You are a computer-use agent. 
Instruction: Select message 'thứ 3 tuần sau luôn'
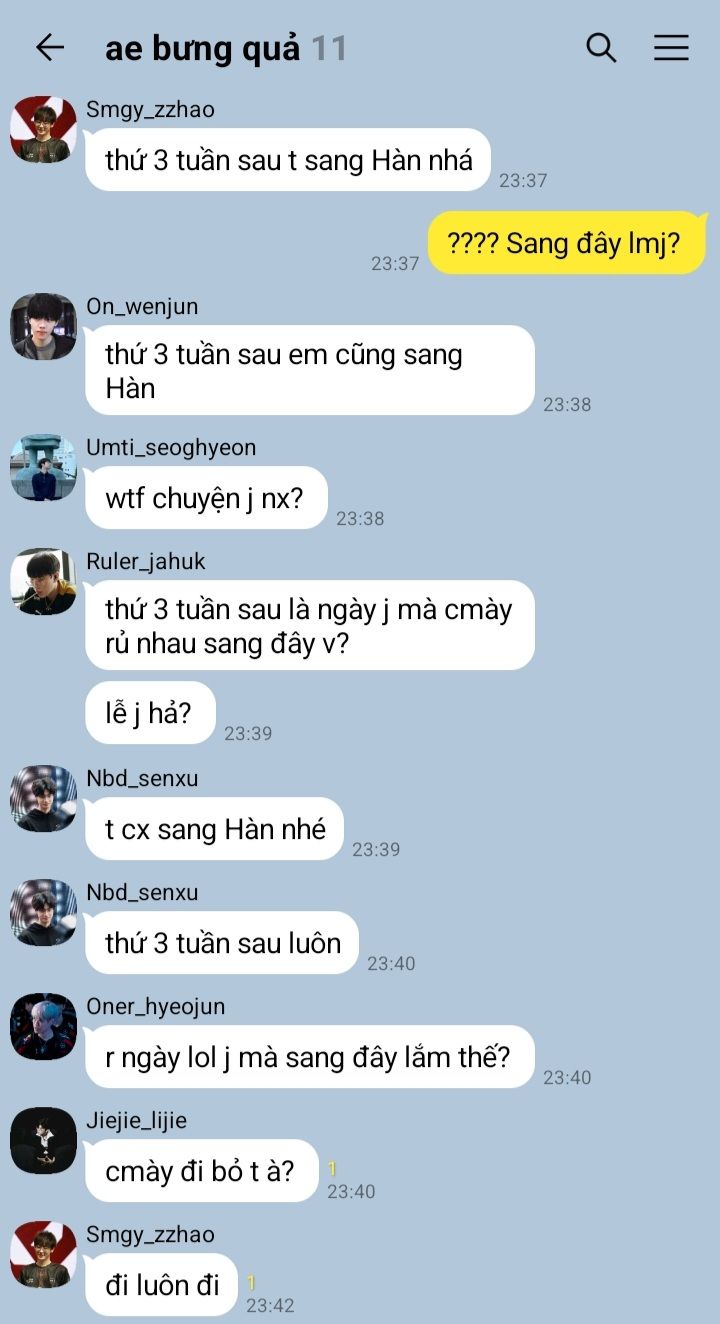(222, 943)
